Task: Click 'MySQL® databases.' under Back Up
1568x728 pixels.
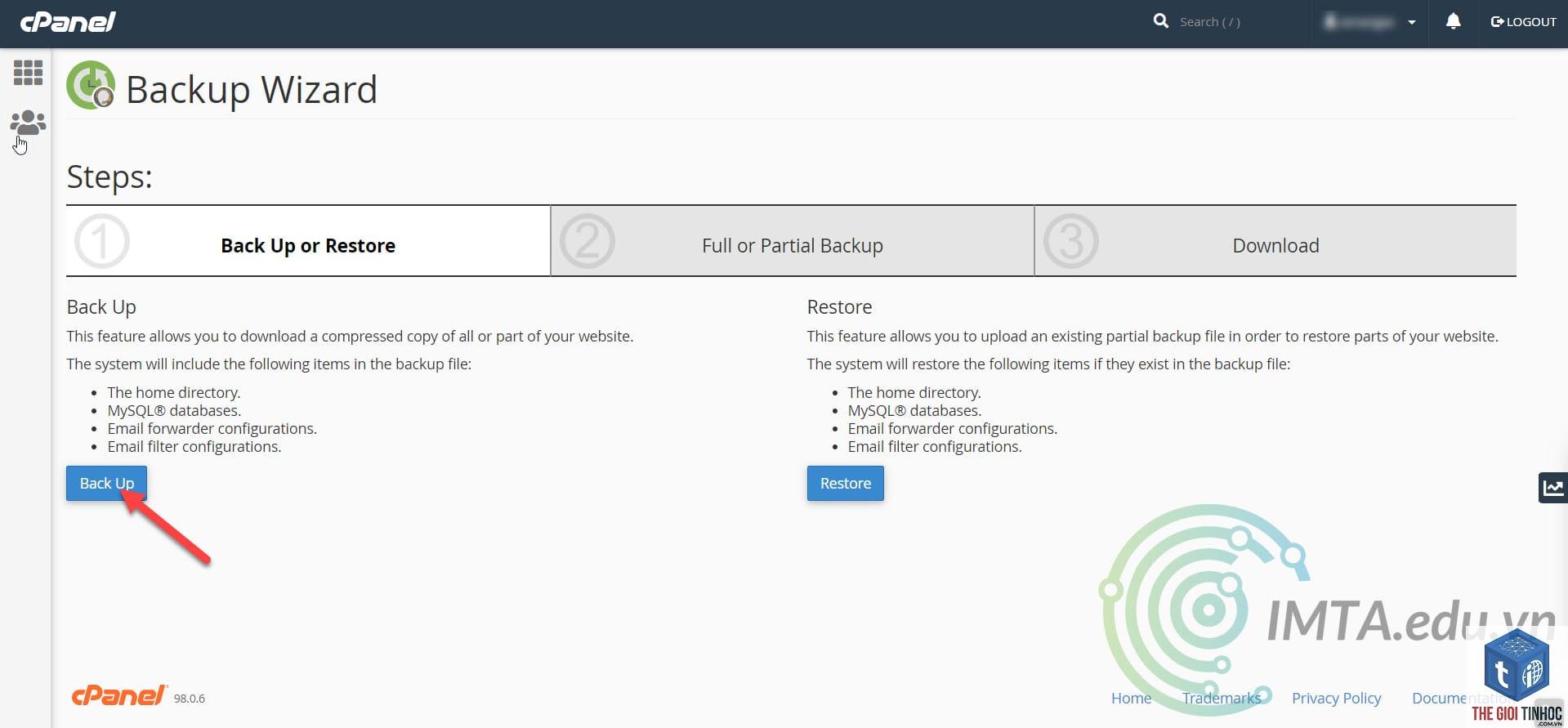Action: (174, 410)
